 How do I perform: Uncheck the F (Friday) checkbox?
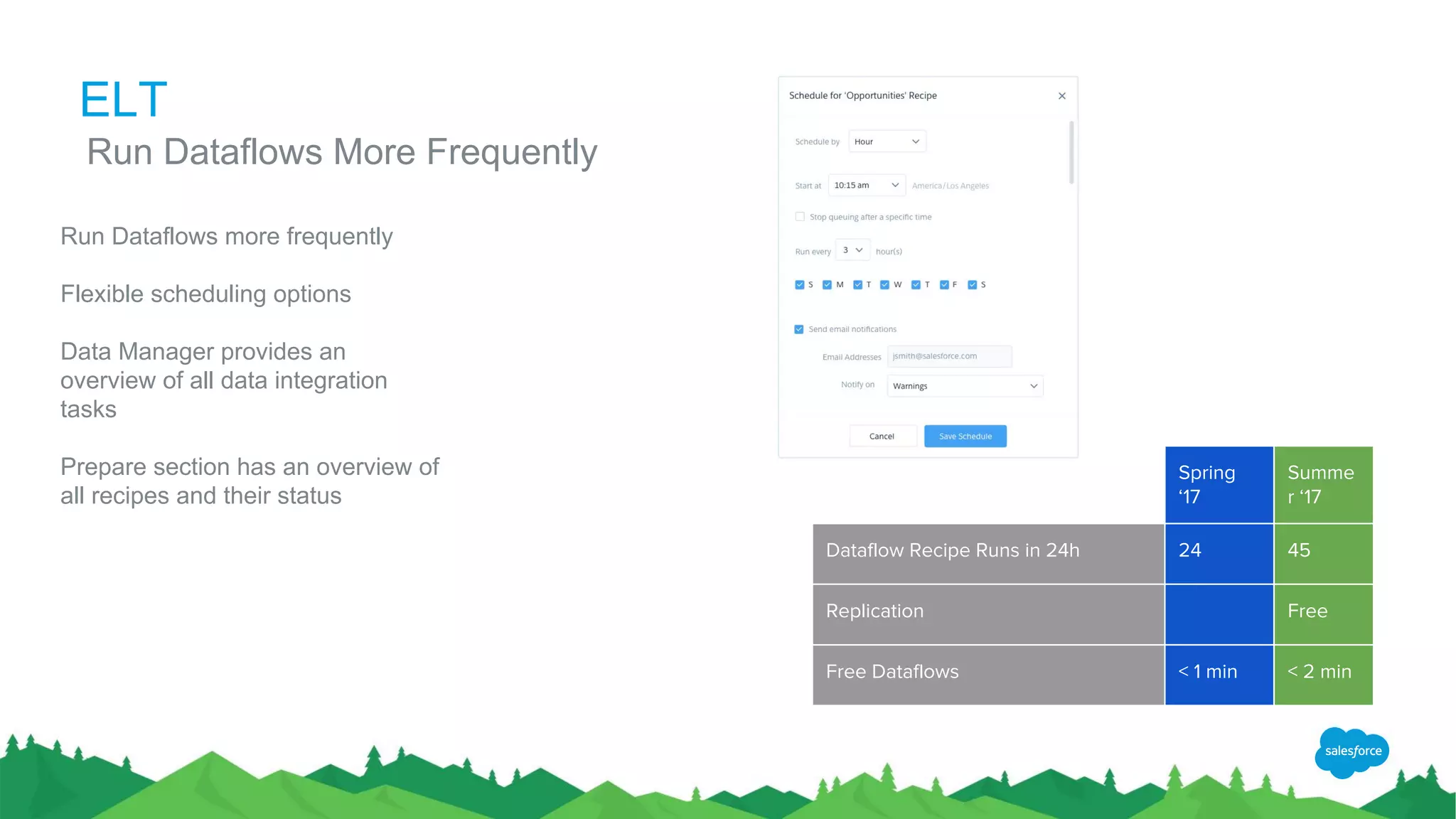pyautogui.click(x=944, y=284)
